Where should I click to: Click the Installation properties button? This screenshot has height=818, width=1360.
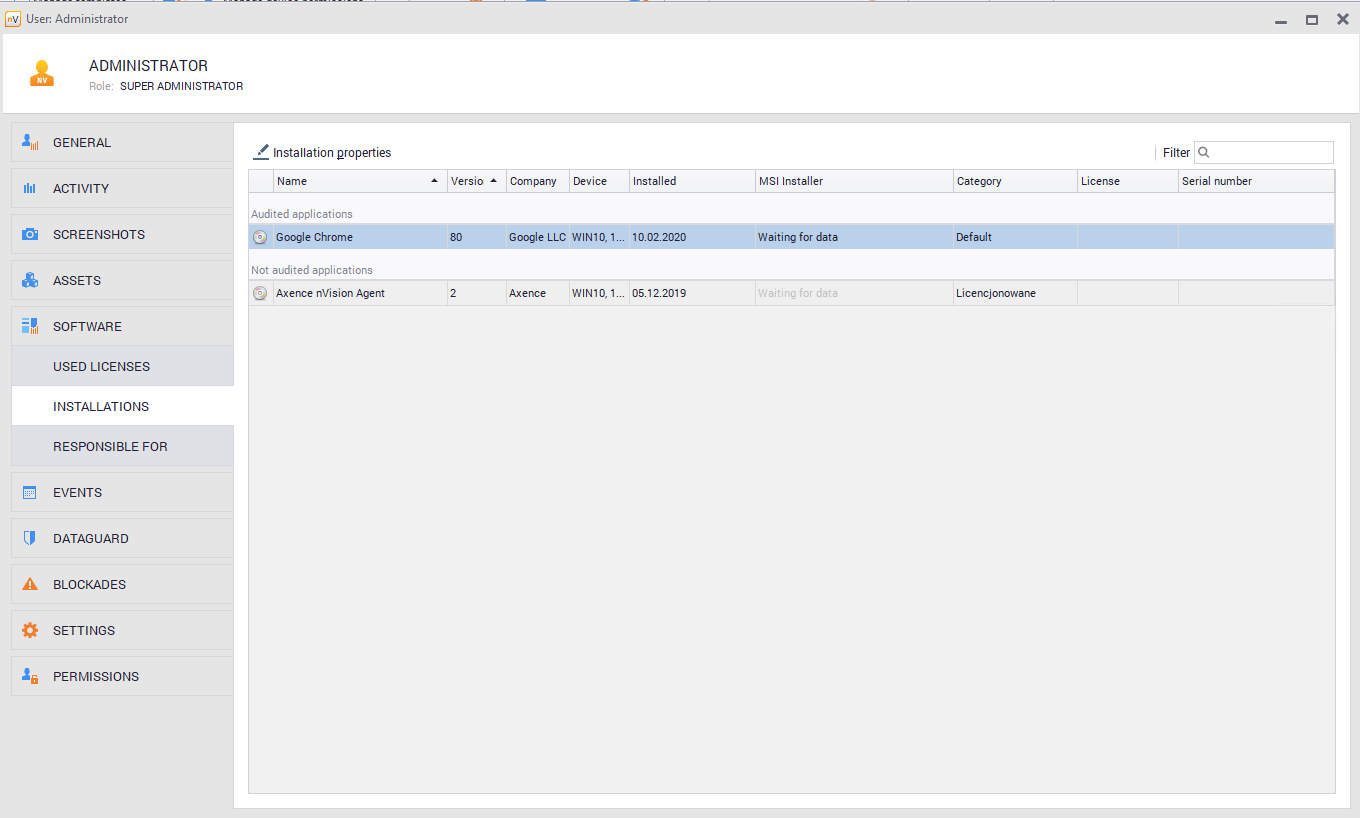322,152
